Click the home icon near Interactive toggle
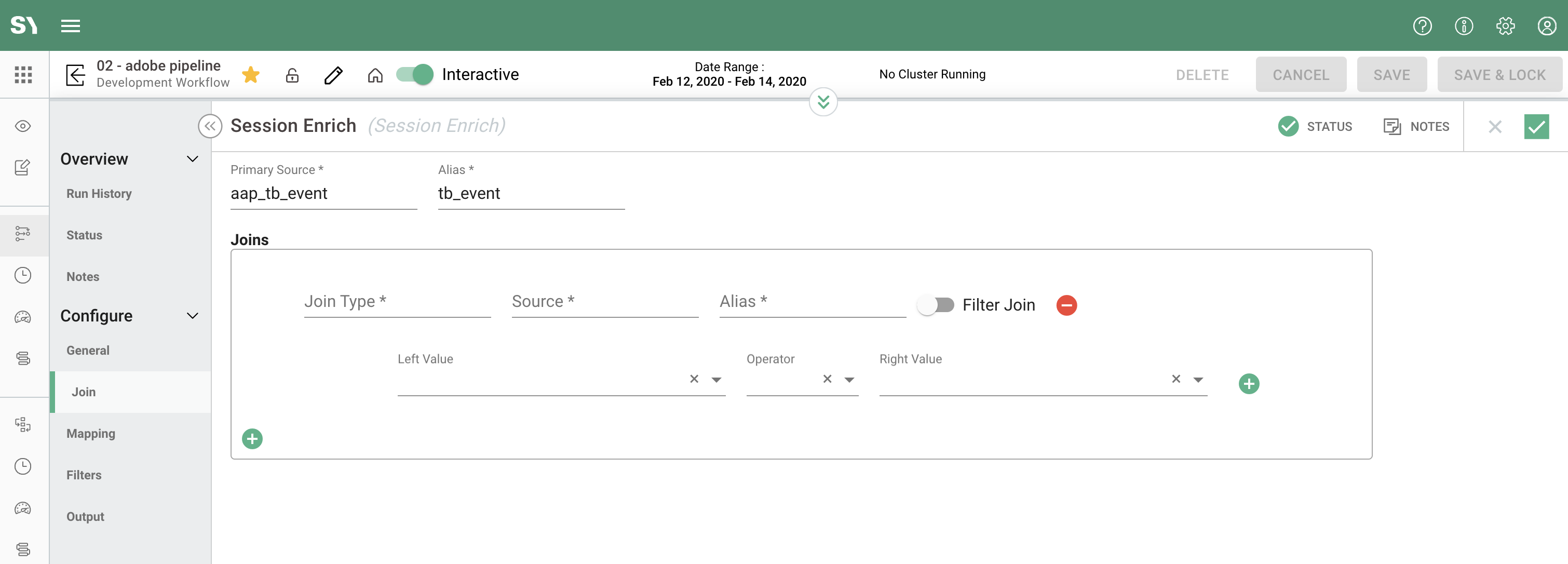This screenshot has width=1568, height=564. point(375,75)
